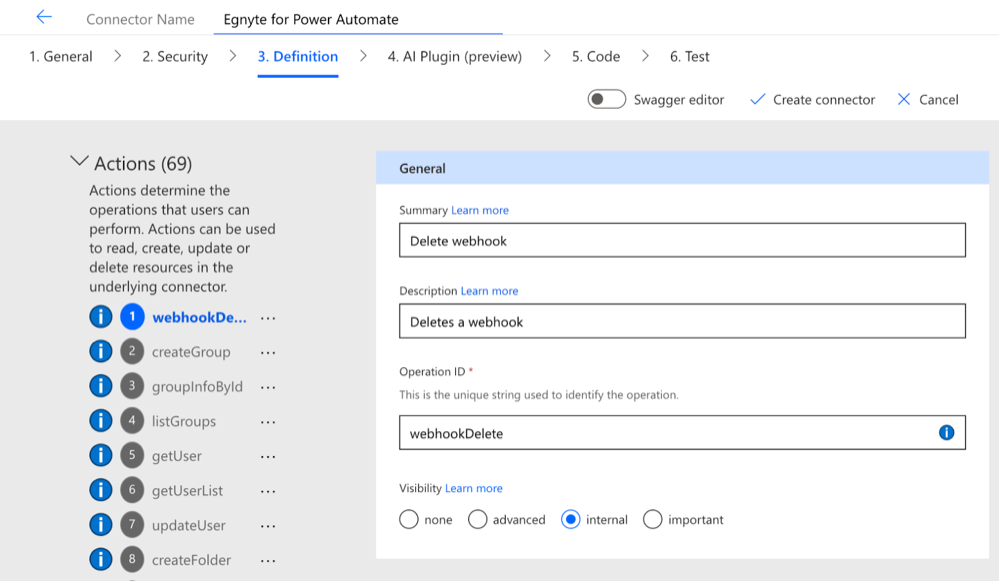Open more options for listGroups action
This screenshot has height=581, width=999.
point(268,422)
